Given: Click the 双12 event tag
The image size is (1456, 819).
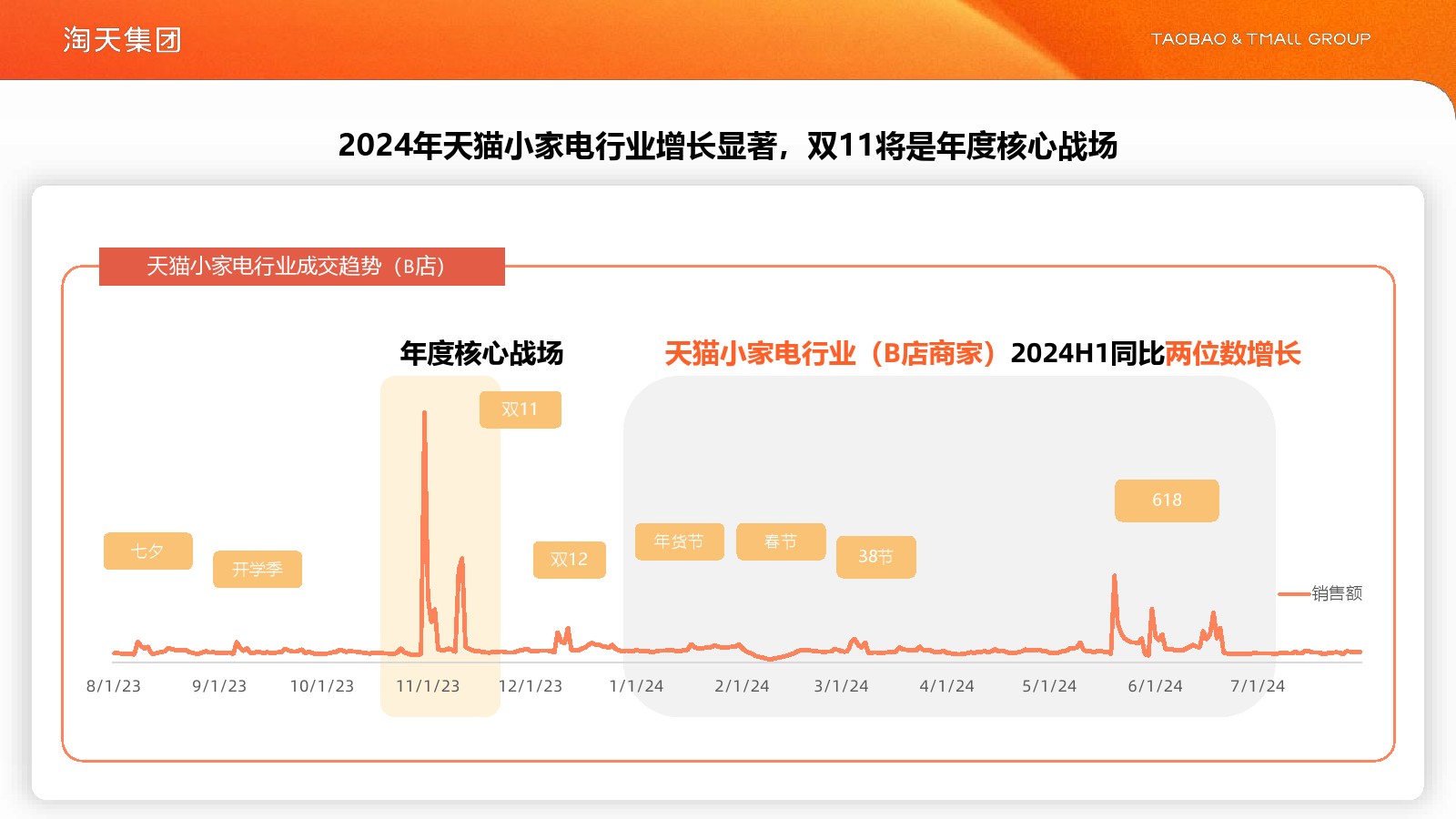Looking at the screenshot, I should 570,560.
